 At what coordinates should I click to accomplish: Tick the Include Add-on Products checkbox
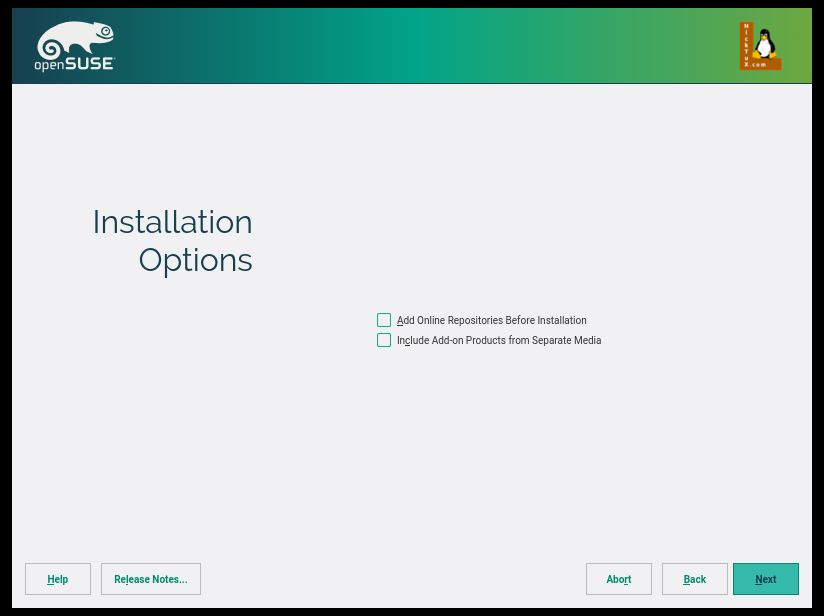point(384,340)
